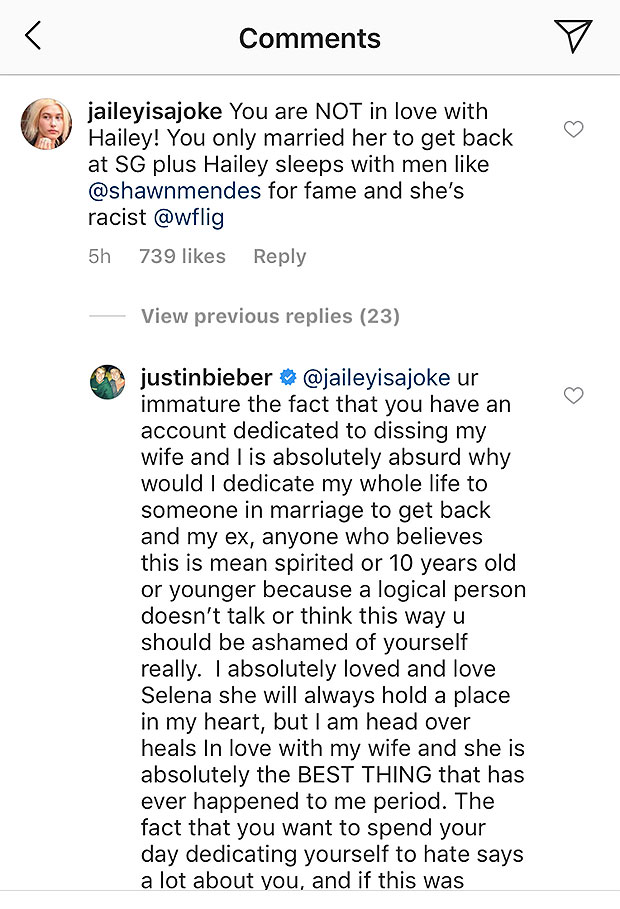Like justinbieber's reply with the heart icon
Screen dimensions: 620x909
tap(573, 396)
